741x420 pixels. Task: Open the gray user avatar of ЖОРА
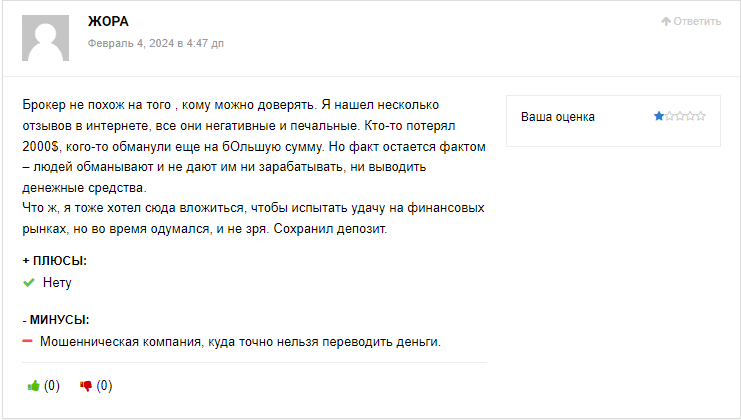(45, 38)
